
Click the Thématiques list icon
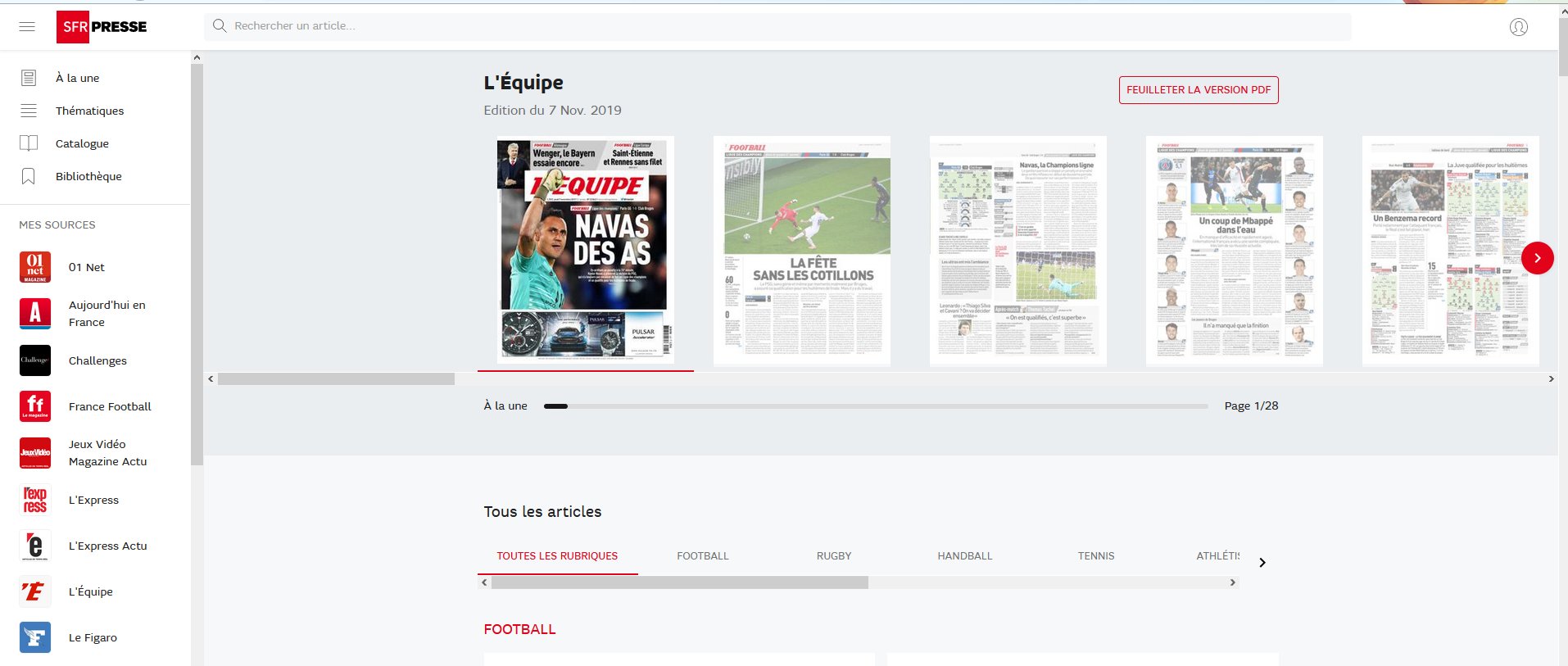(29, 111)
